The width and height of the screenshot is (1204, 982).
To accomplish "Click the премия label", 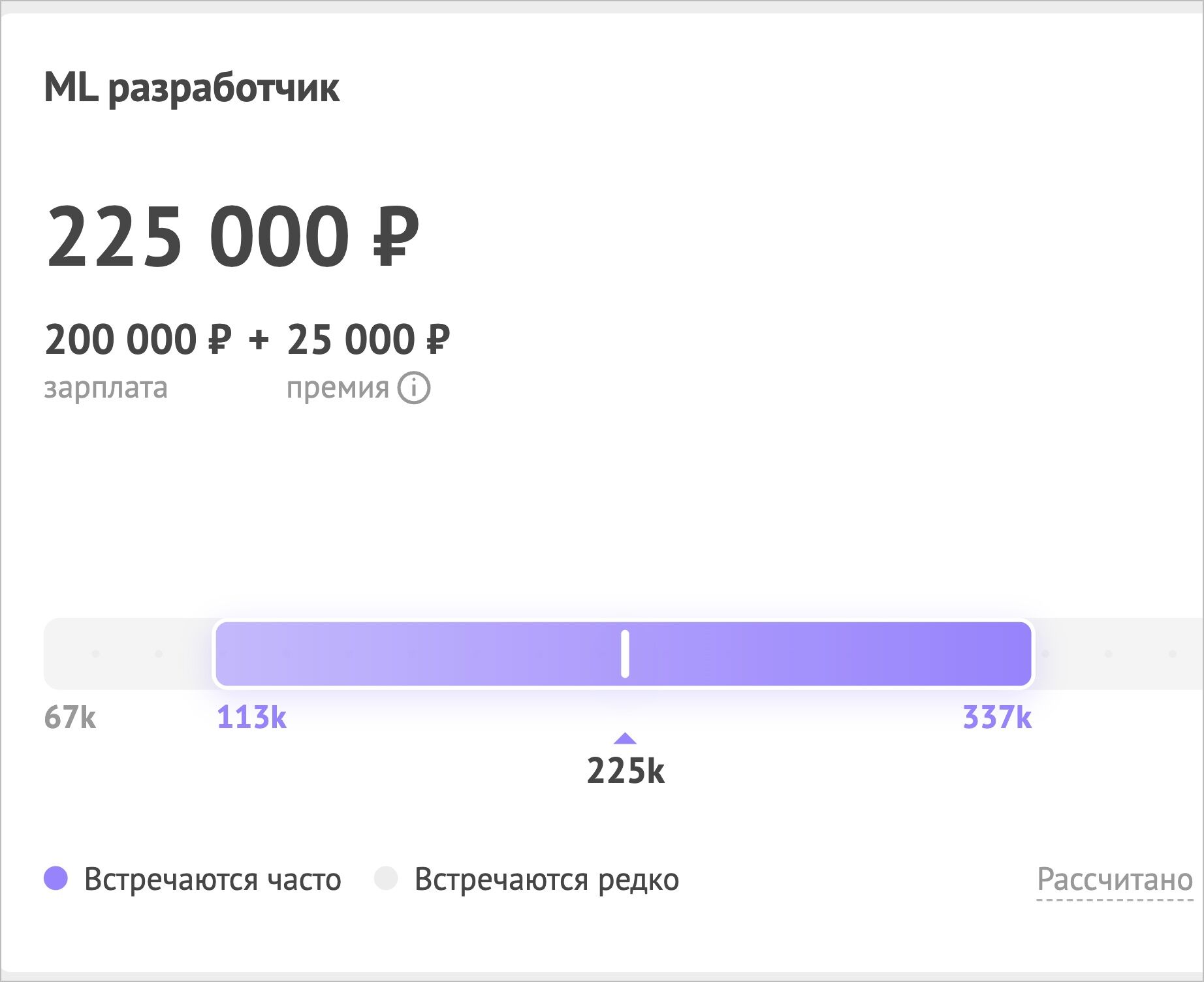I will (338, 388).
